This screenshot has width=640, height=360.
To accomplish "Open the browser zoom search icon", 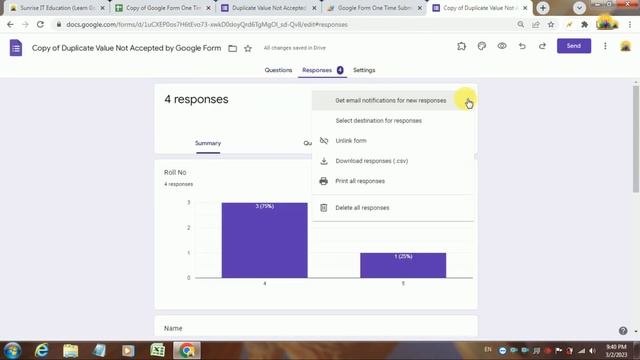I will 520,24.
